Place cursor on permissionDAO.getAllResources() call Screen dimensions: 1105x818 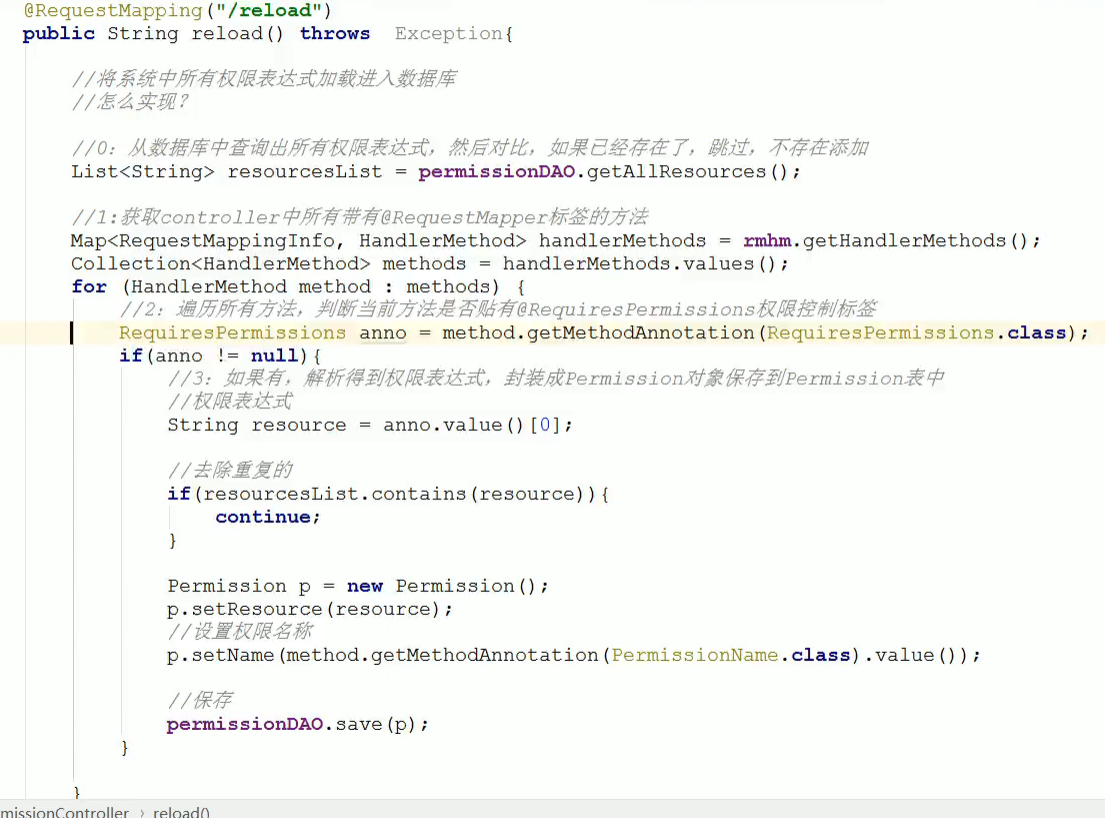[609, 172]
